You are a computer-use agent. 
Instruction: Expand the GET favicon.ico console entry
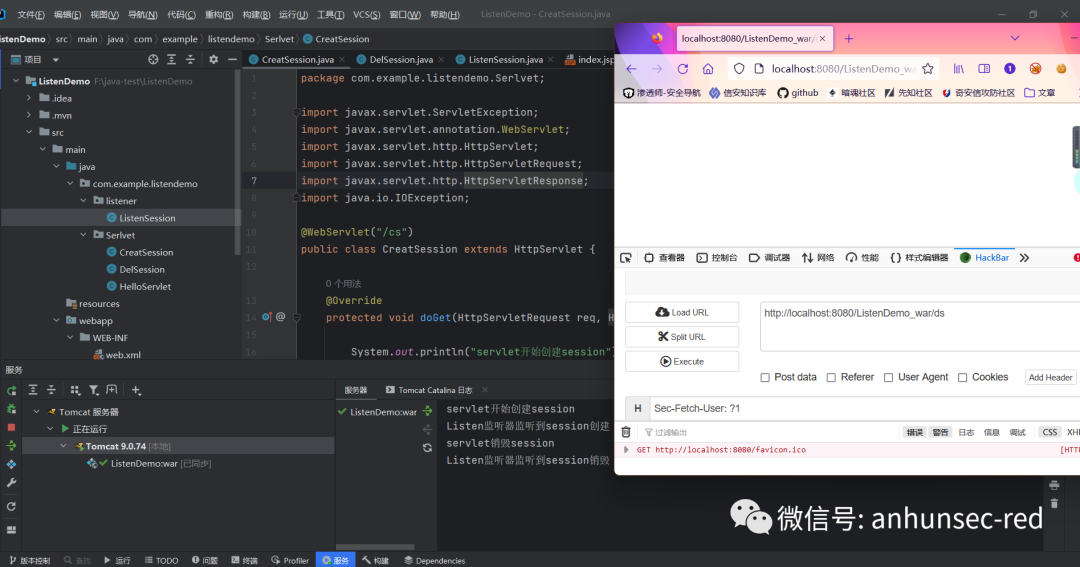(x=626, y=450)
